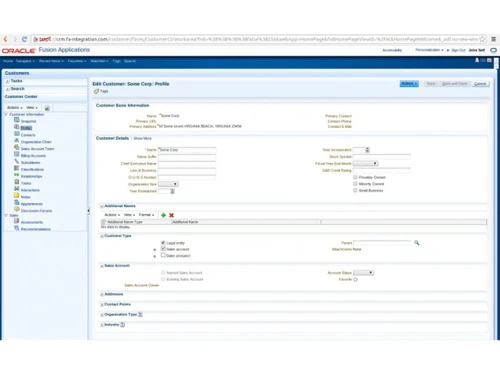Viewport: 500px width, 375px height.
Task: Click the Chief Executive Name input field
Action: click(187, 163)
